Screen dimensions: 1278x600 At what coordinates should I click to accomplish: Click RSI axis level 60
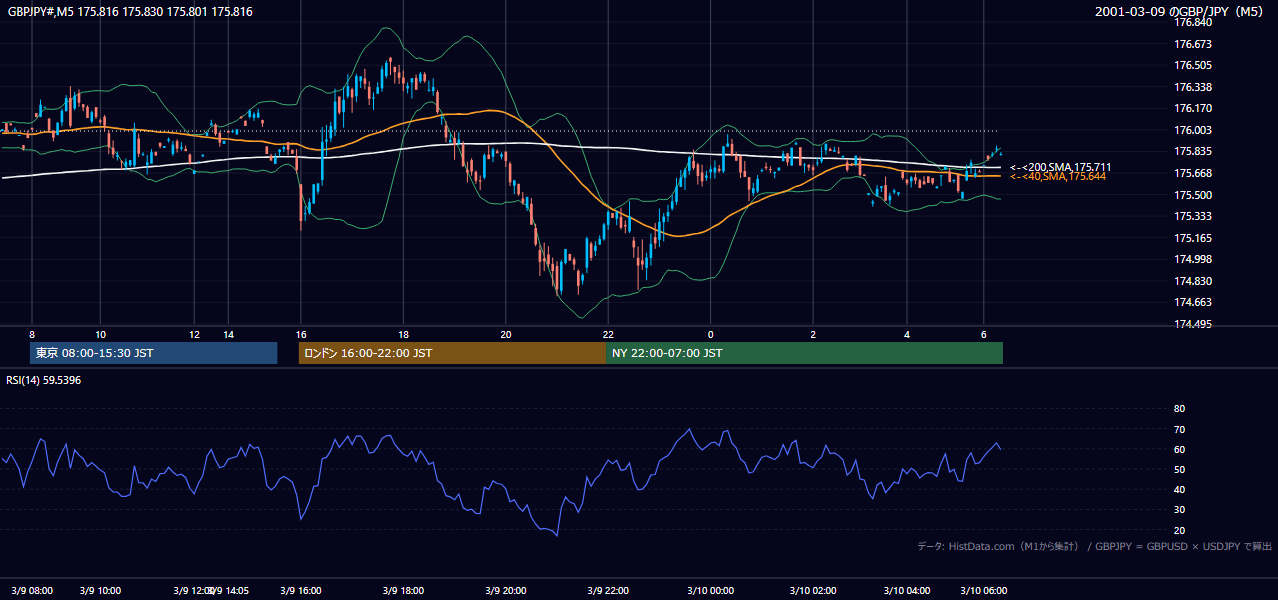click(1179, 449)
